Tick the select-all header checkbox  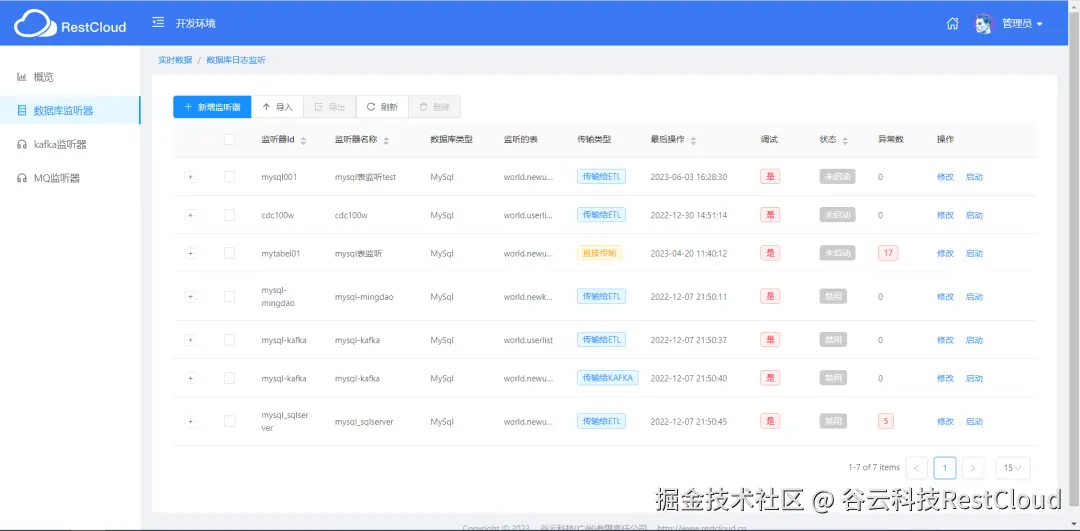pos(229,139)
